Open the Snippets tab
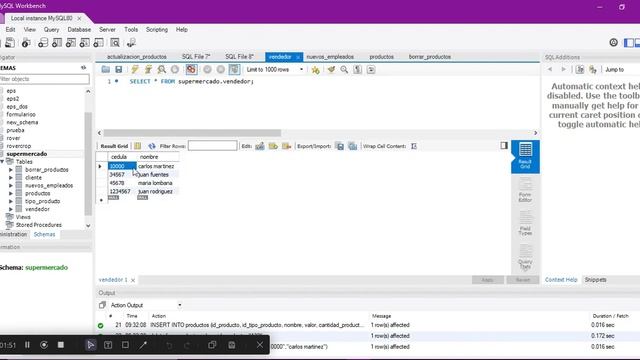Image resolution: width=640 pixels, height=360 pixels. tap(596, 280)
